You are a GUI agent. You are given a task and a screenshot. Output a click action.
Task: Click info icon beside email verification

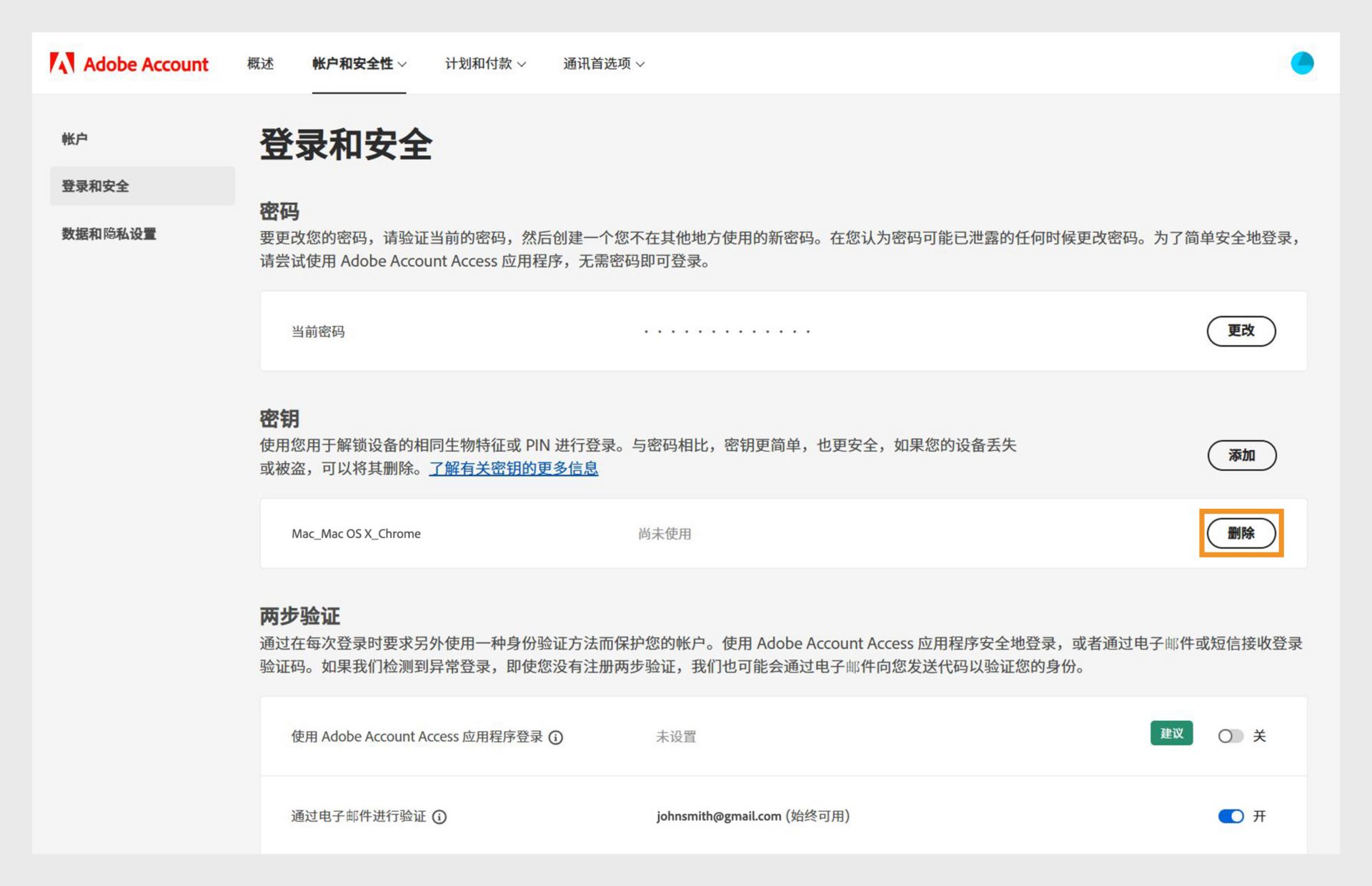439,817
